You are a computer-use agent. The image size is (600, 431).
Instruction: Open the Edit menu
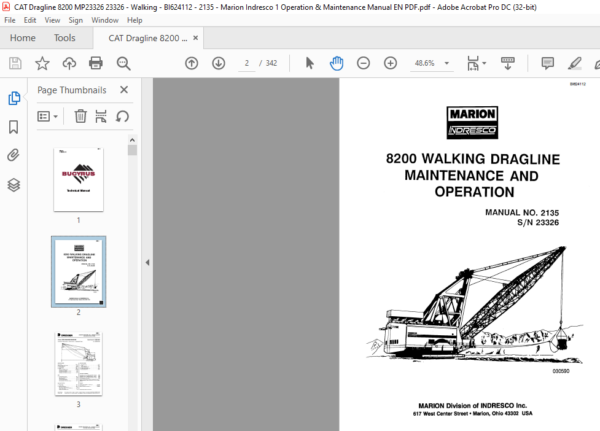pos(30,20)
